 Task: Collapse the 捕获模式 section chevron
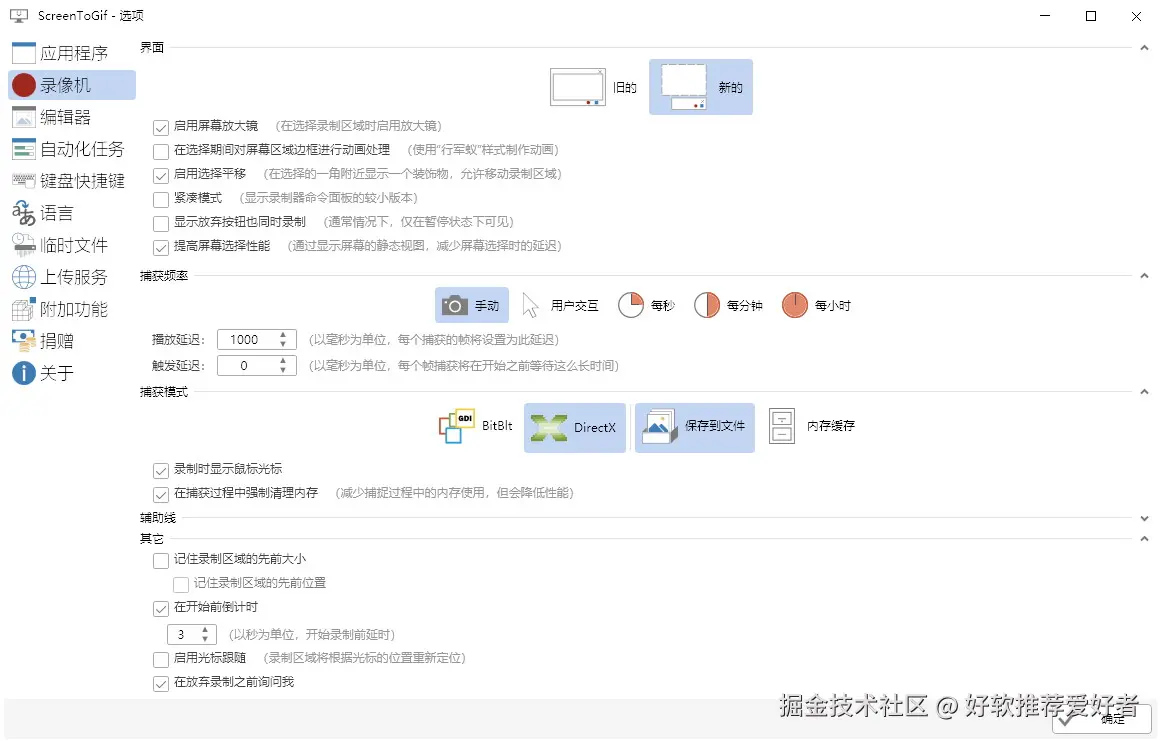point(1144,392)
